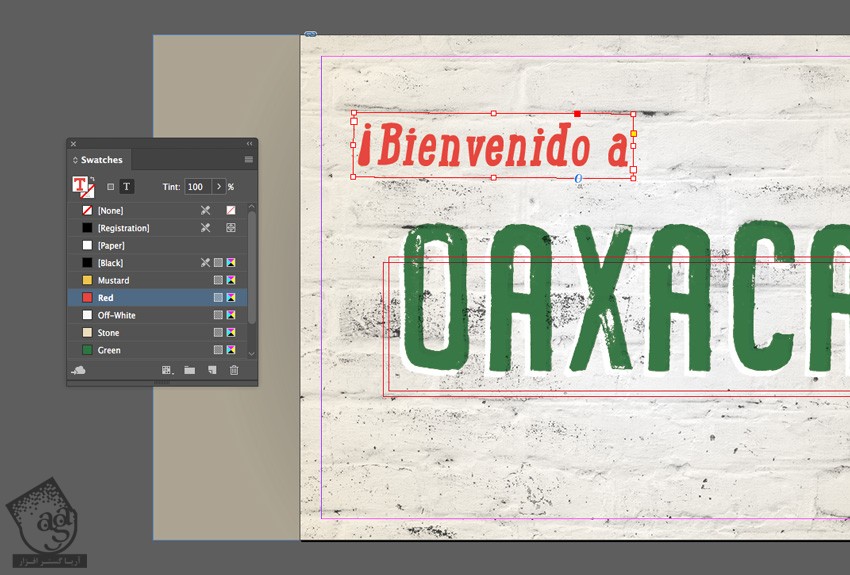Apply the [None] swatch
The image size is (850, 575).
(110, 211)
